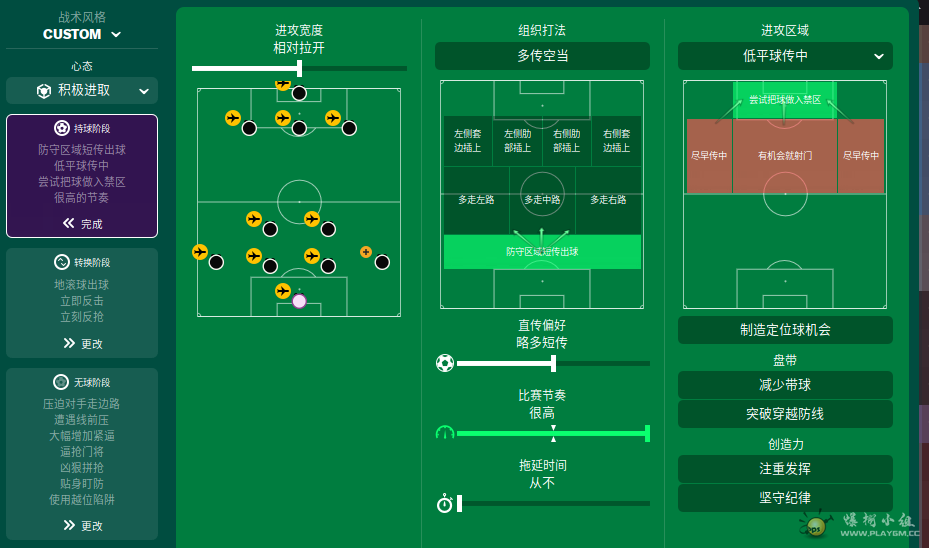
Task: Open the 战术风格 CUSTOM dropdown
Action: (x=82, y=34)
